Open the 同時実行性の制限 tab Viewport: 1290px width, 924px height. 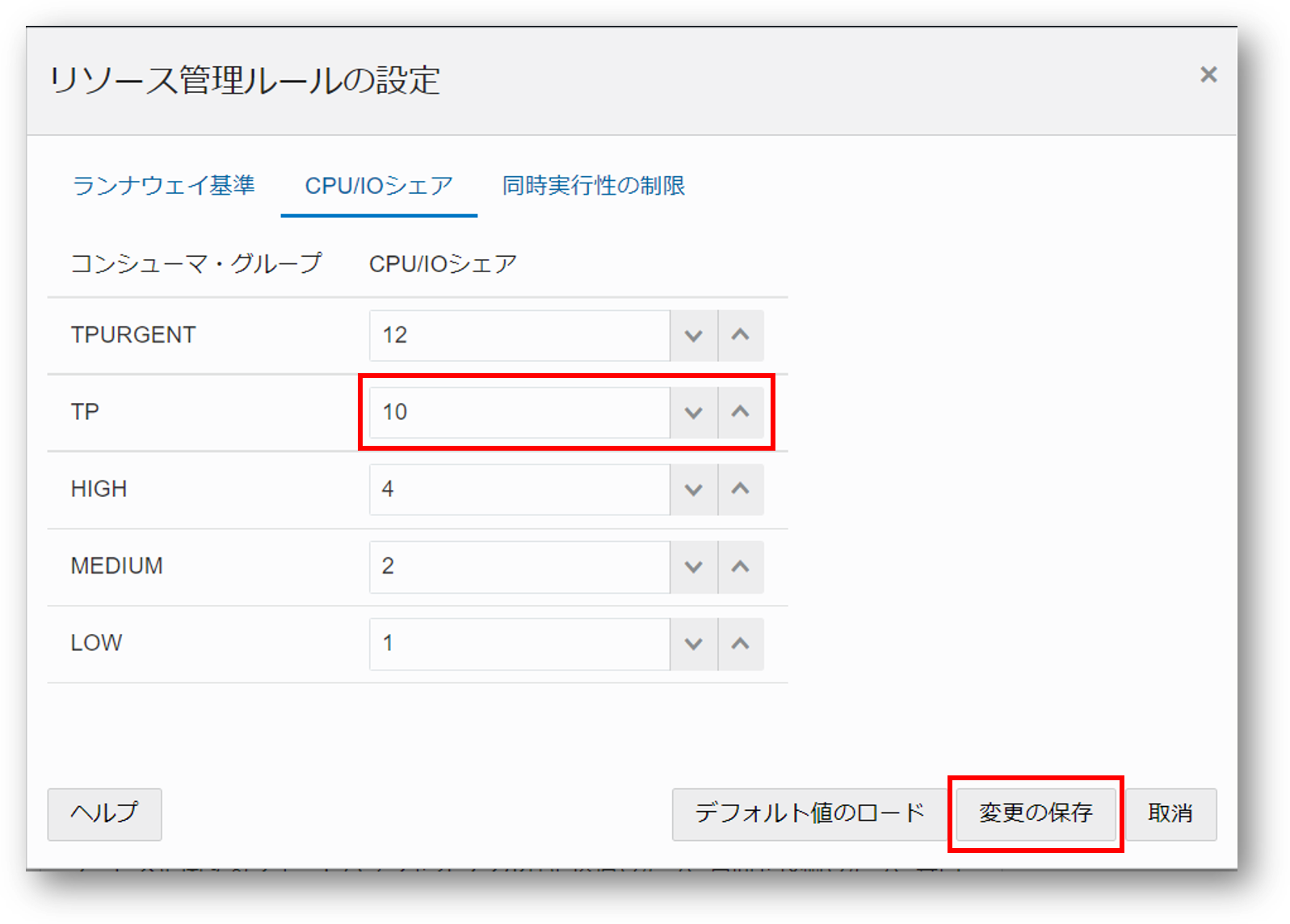(x=594, y=186)
